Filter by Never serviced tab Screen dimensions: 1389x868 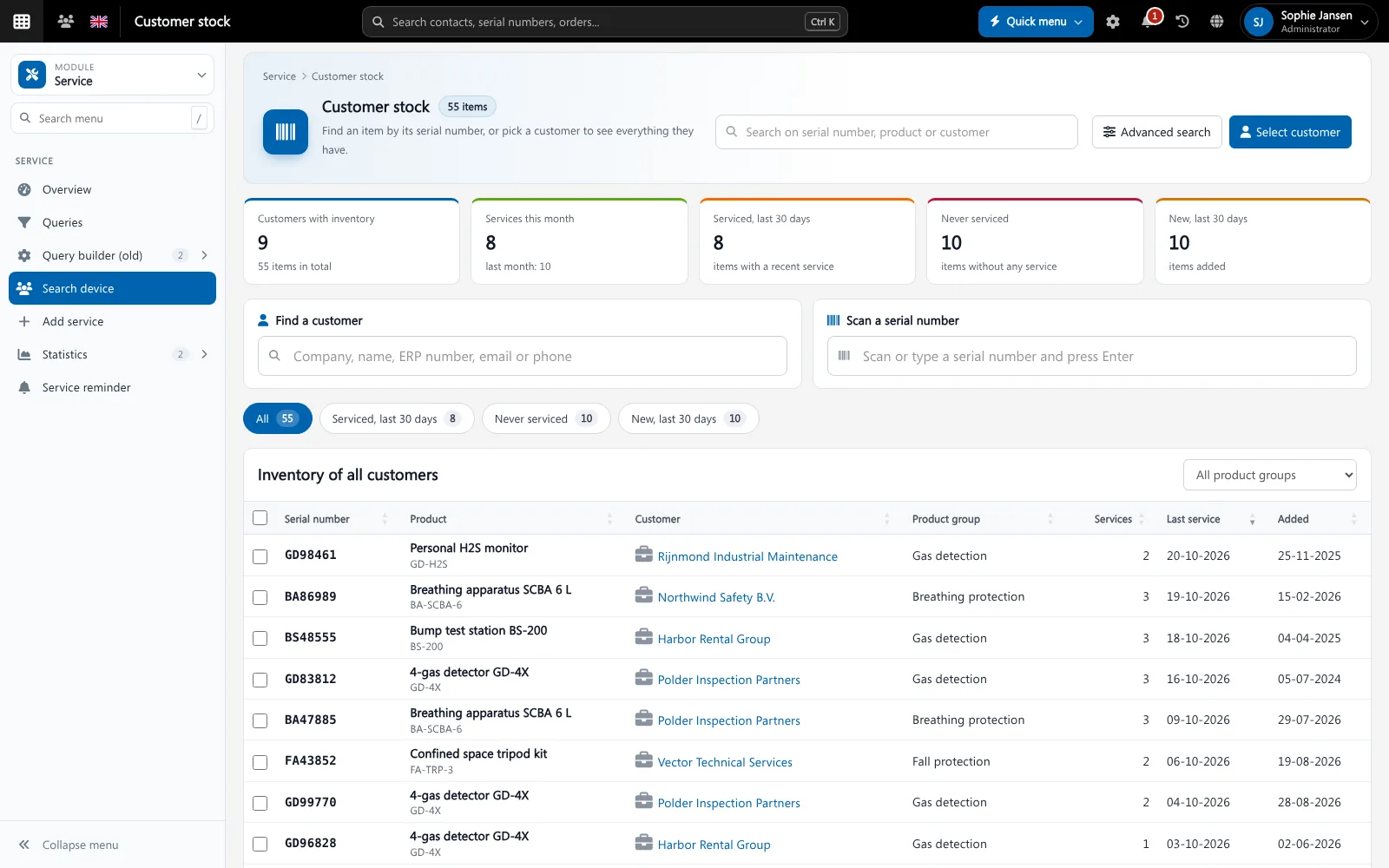point(546,418)
